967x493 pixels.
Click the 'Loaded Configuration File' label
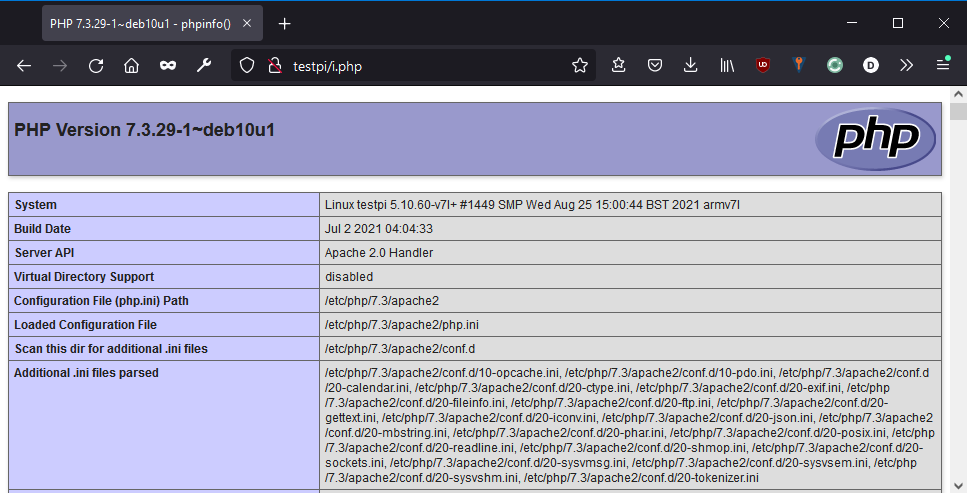86,325
